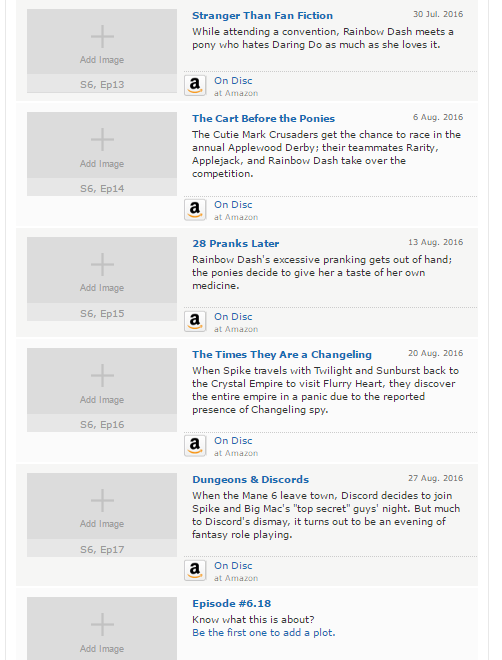Click Add Image thumbnail for S6, Ep16
Screen dimensions: 502x660
point(102,381)
